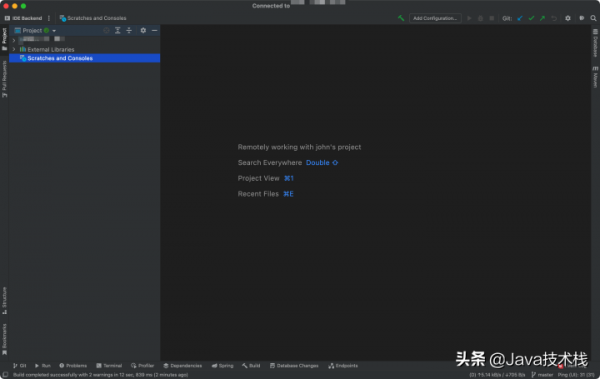Click the Run play icon in toolbar
600x379 pixels.
click(x=469, y=18)
